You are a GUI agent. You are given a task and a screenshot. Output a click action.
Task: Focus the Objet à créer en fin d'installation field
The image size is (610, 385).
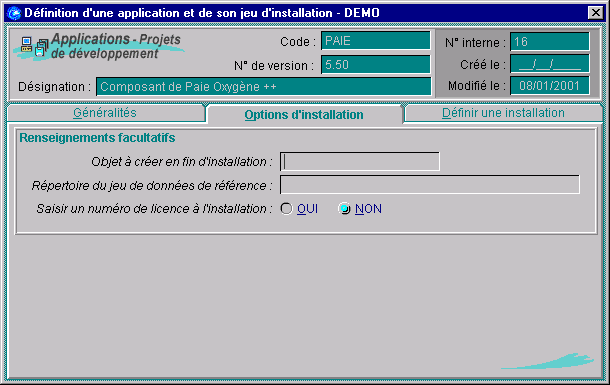click(x=360, y=161)
